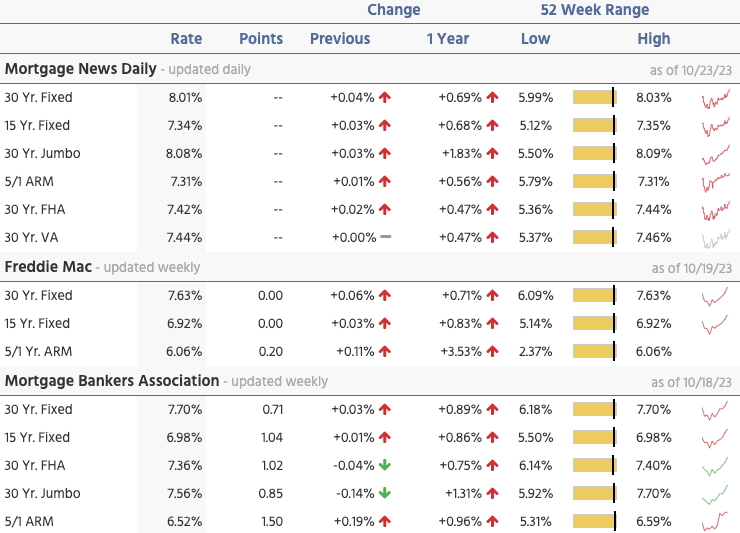
Task: Click the Rate column header
Action: 186,39
